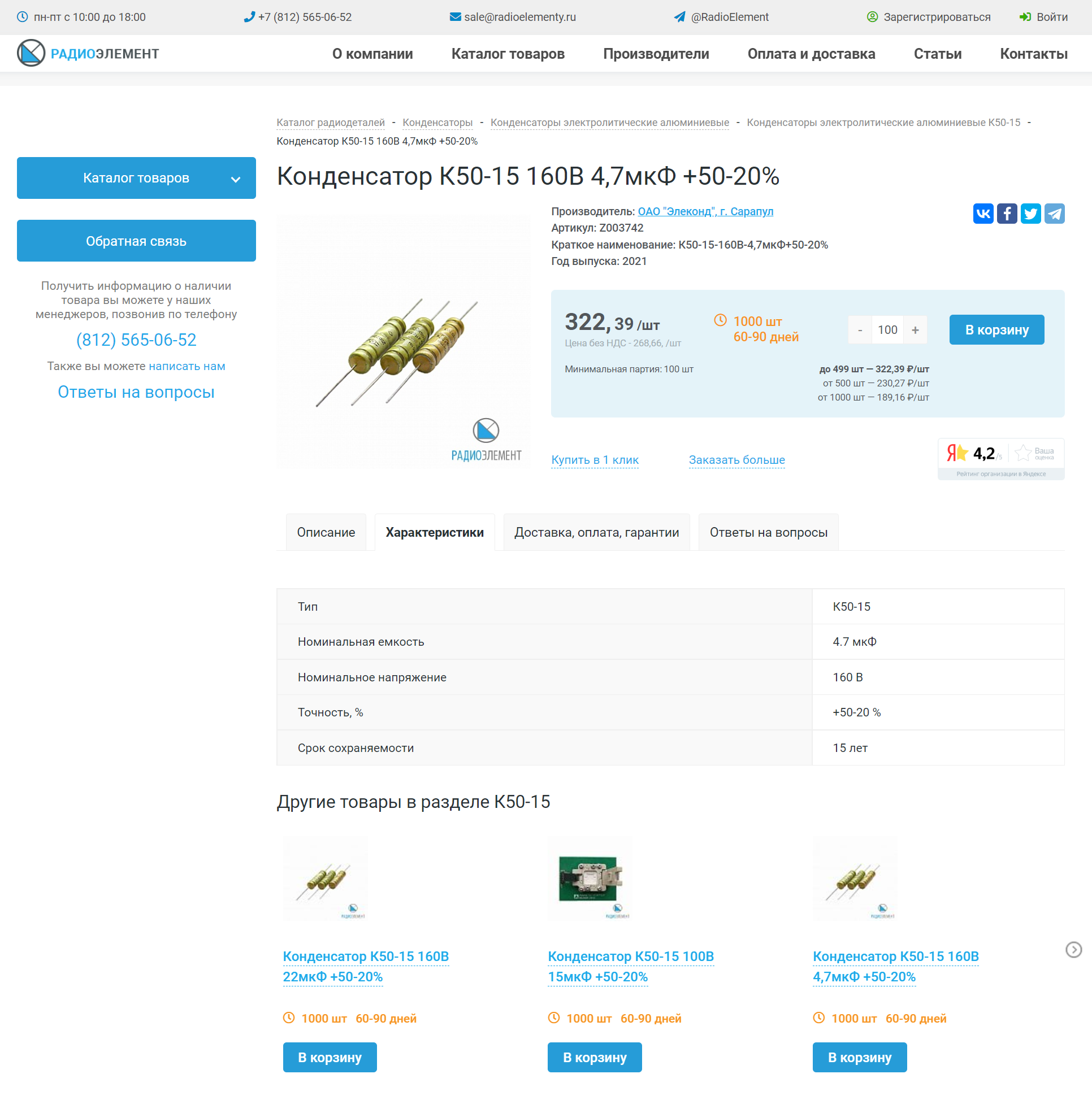
Task: Open Производители menu item
Action: (x=656, y=54)
